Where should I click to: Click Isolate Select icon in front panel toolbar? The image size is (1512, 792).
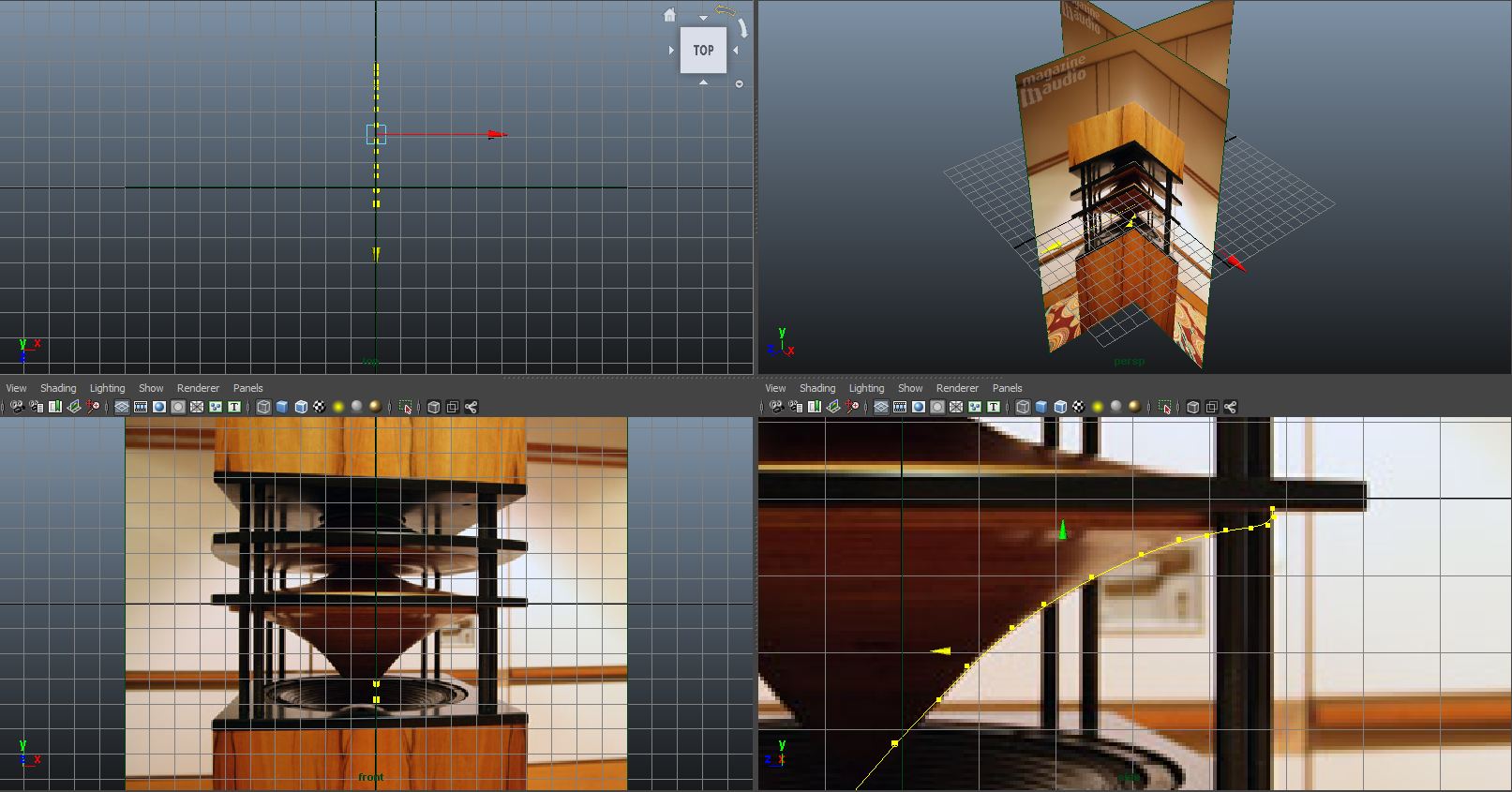click(405, 407)
